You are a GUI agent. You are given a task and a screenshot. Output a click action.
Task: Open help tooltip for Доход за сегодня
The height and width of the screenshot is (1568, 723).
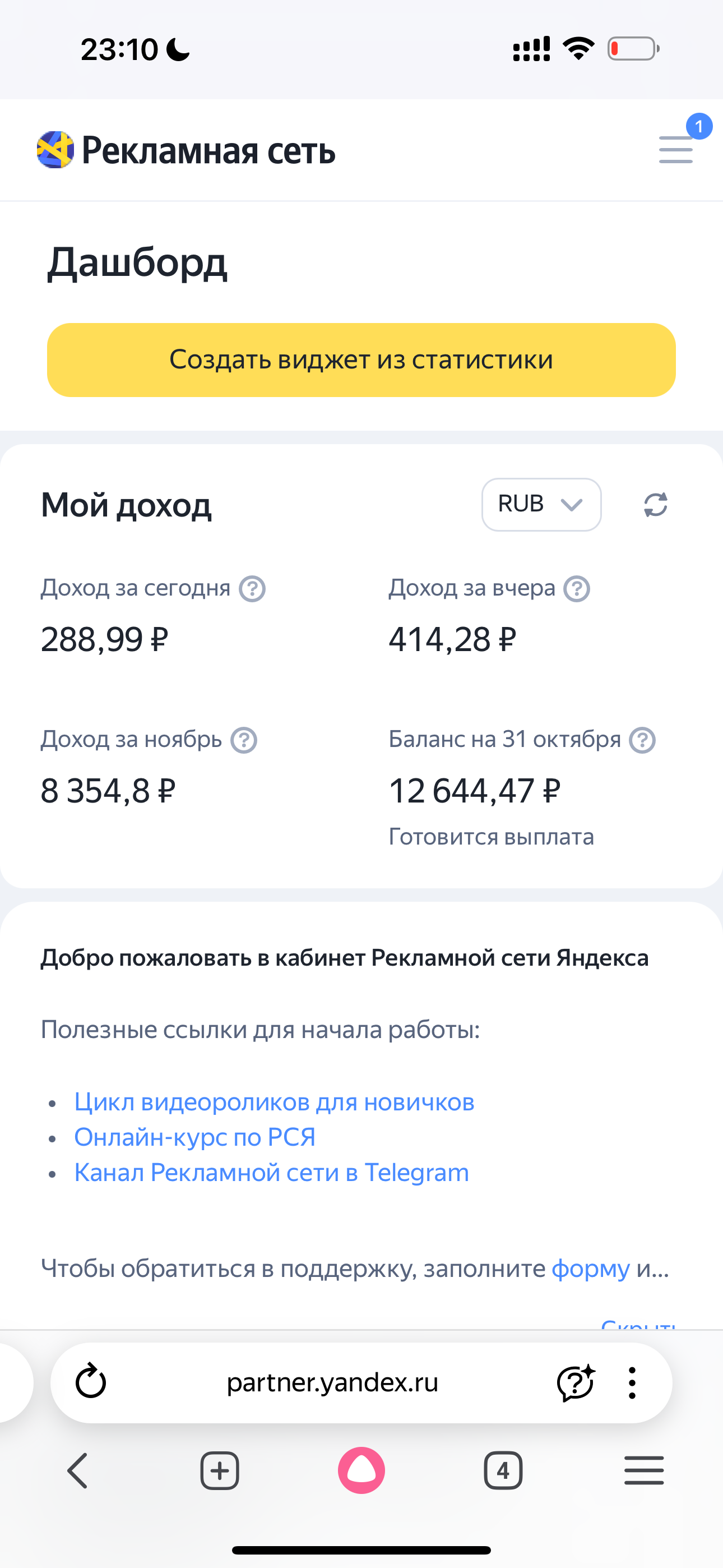click(x=252, y=589)
